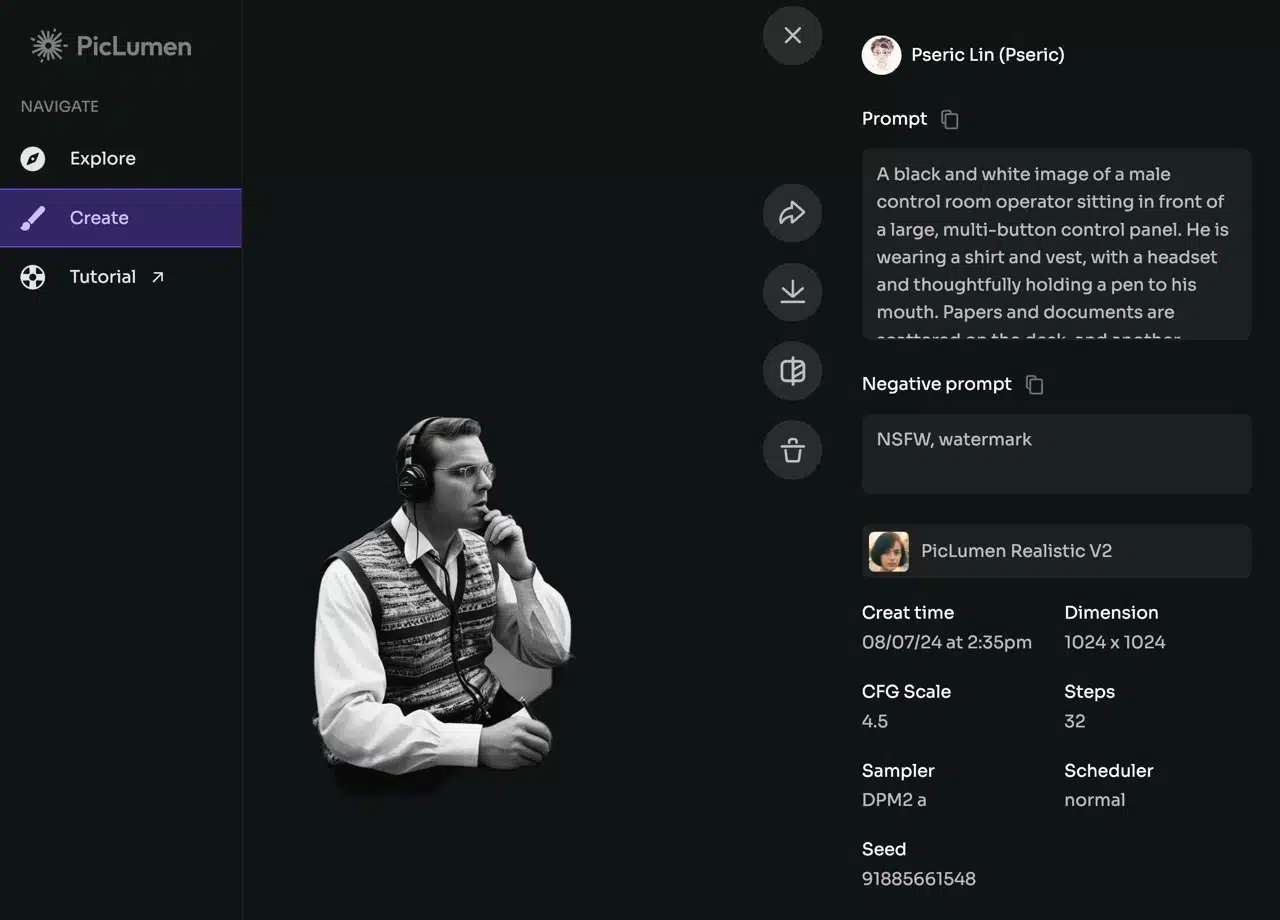Open Pseric Lin (Pseric) profile name
Screen dimensions: 1280x920
[987, 56]
